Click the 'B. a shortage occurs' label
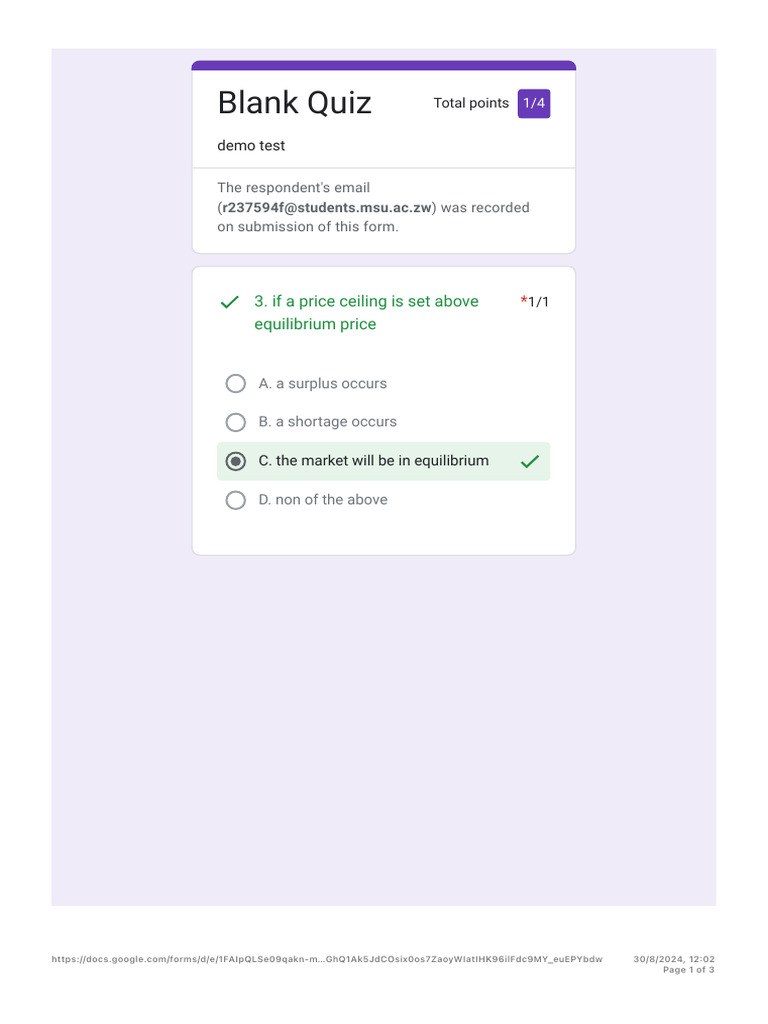The image size is (768, 1024). pos(327,422)
